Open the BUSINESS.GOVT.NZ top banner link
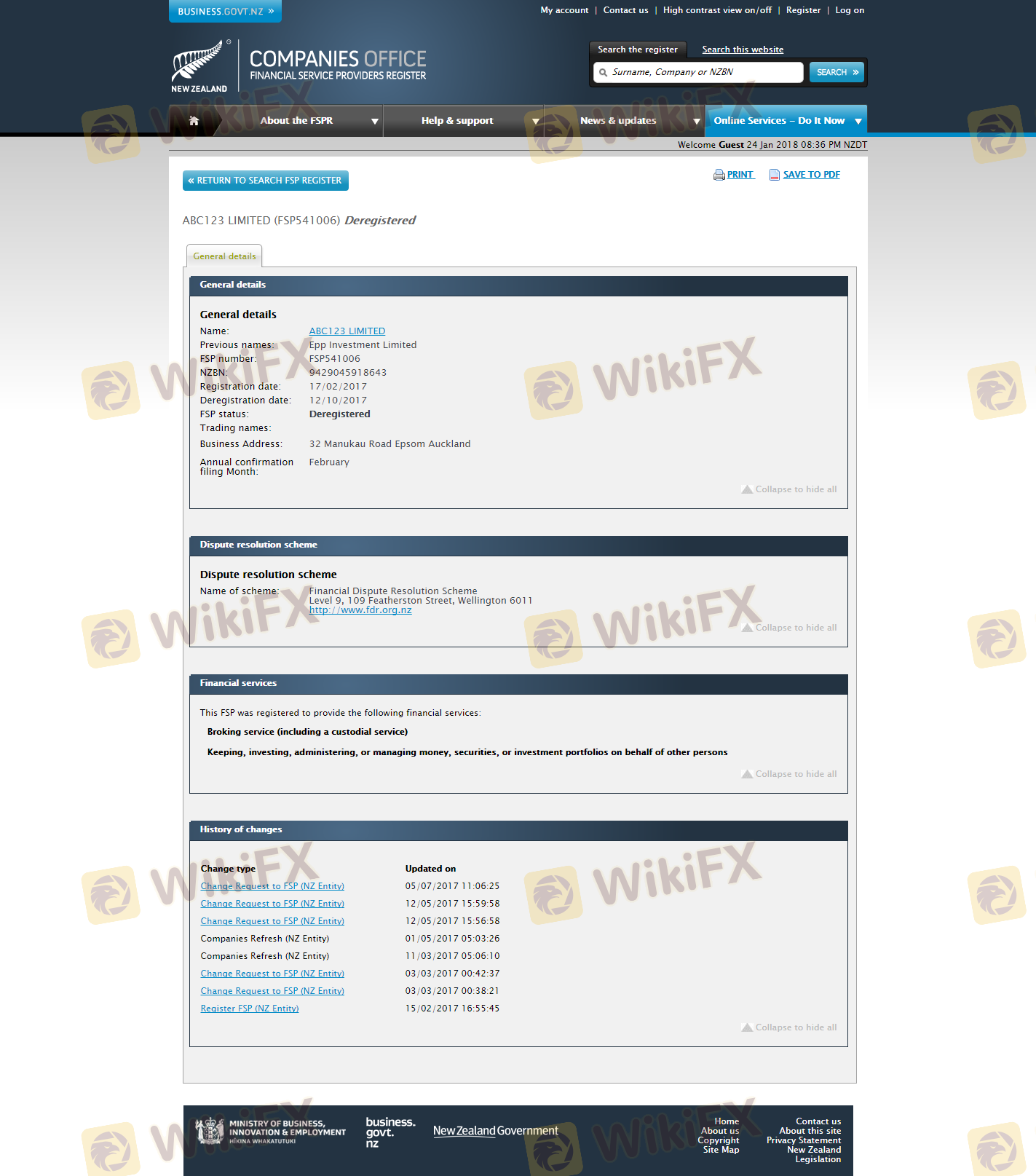Viewport: 1036px width, 1176px height. pos(226,12)
